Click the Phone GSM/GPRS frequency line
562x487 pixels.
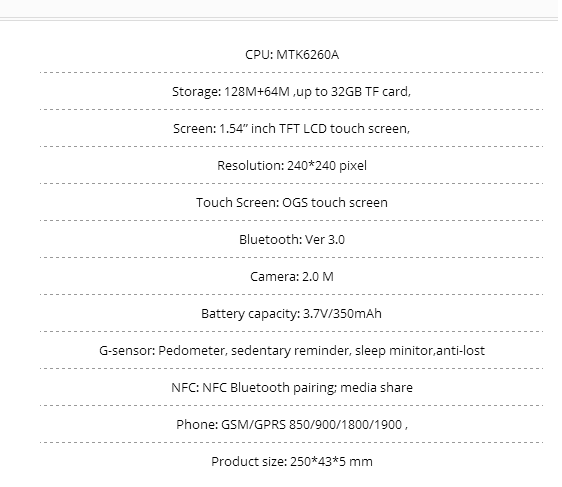pyautogui.click(x=292, y=425)
